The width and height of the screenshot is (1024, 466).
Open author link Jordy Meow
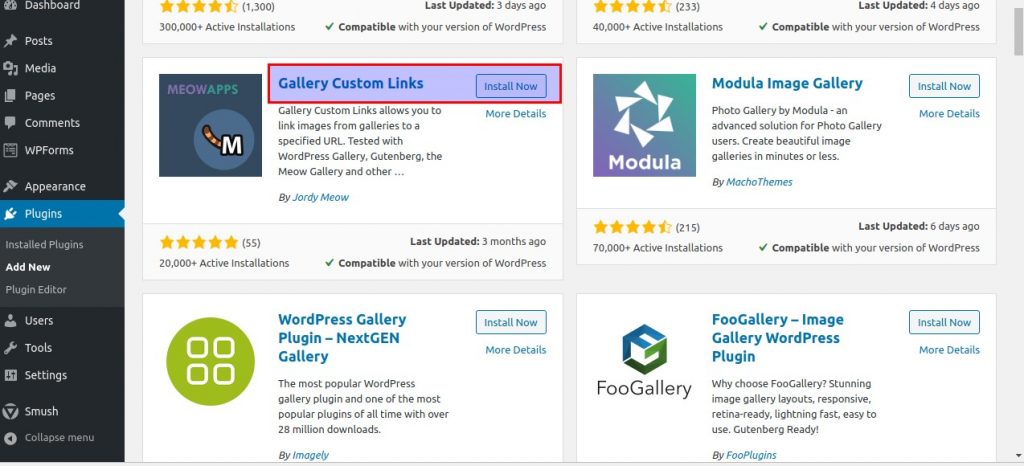point(321,197)
